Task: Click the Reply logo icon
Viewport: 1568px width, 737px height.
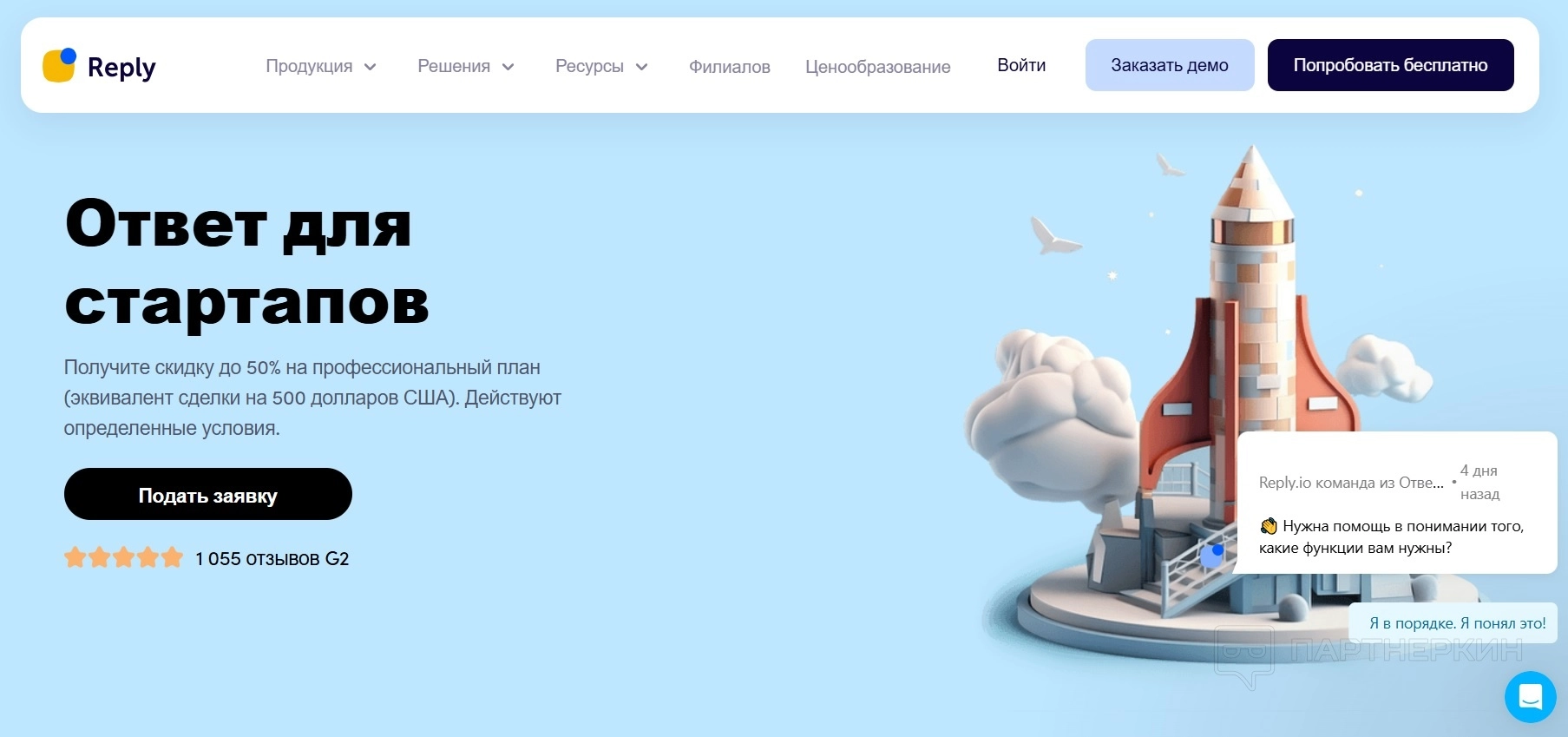Action: [x=59, y=65]
